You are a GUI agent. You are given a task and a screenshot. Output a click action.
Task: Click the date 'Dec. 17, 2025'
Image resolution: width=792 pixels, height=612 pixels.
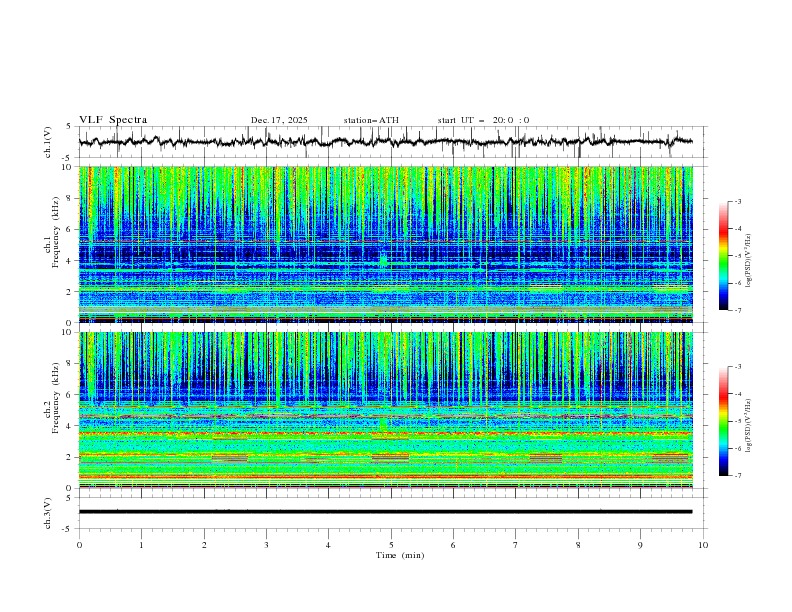point(279,120)
